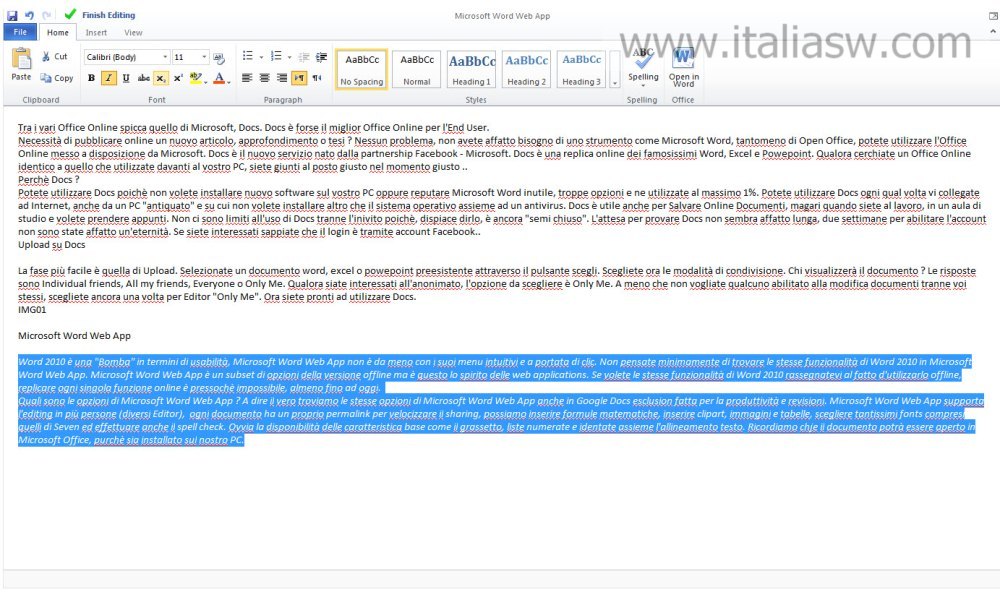This screenshot has height=592, width=1000.
Task: Click the 'IMG01' placeholder line
Action: [x=32, y=309]
